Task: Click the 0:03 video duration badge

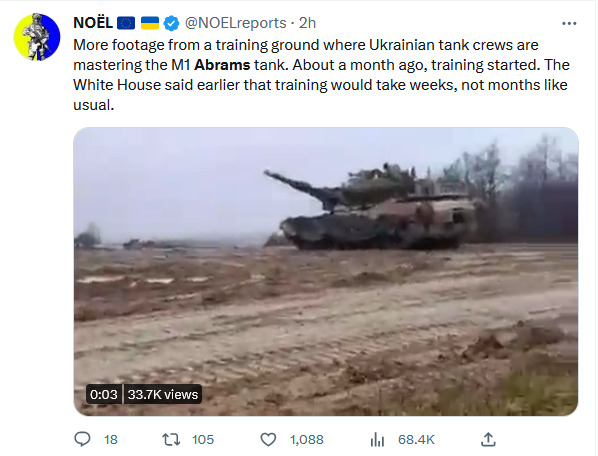Action: 104,394
